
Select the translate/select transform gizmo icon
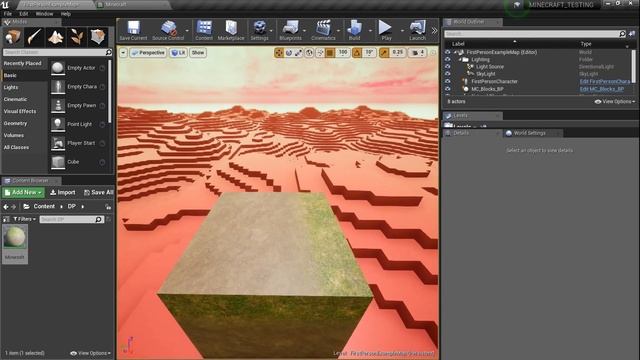tap(279, 53)
